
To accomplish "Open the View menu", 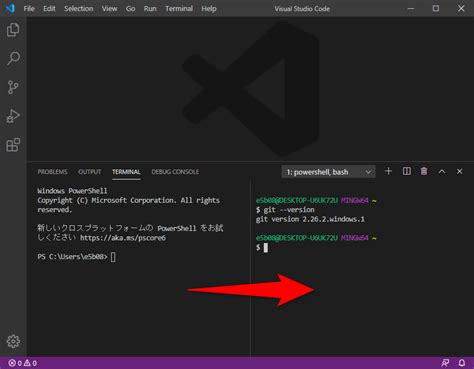I will point(109,8).
